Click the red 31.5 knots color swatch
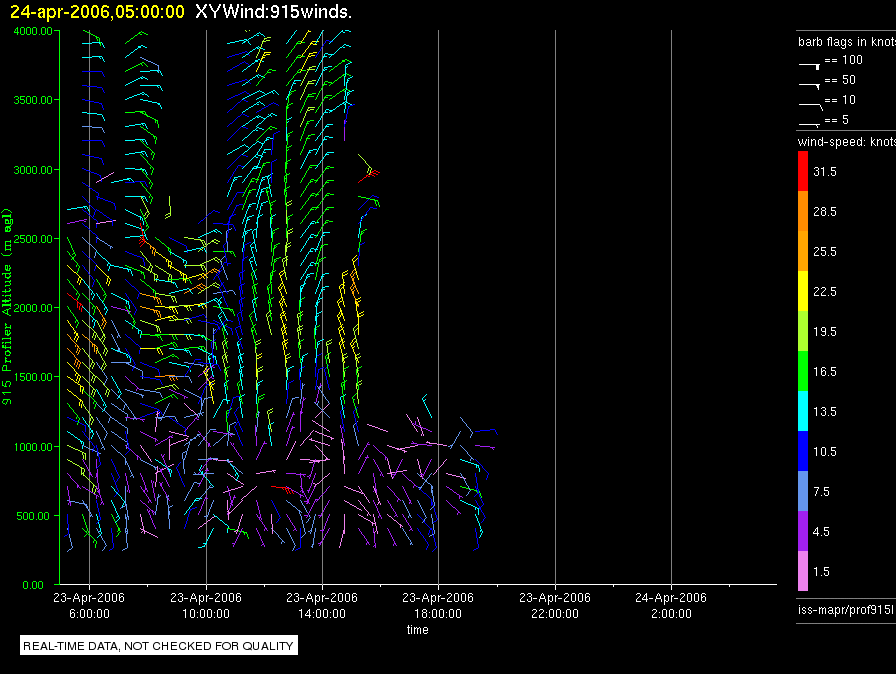This screenshot has width=896, height=674. [802, 171]
